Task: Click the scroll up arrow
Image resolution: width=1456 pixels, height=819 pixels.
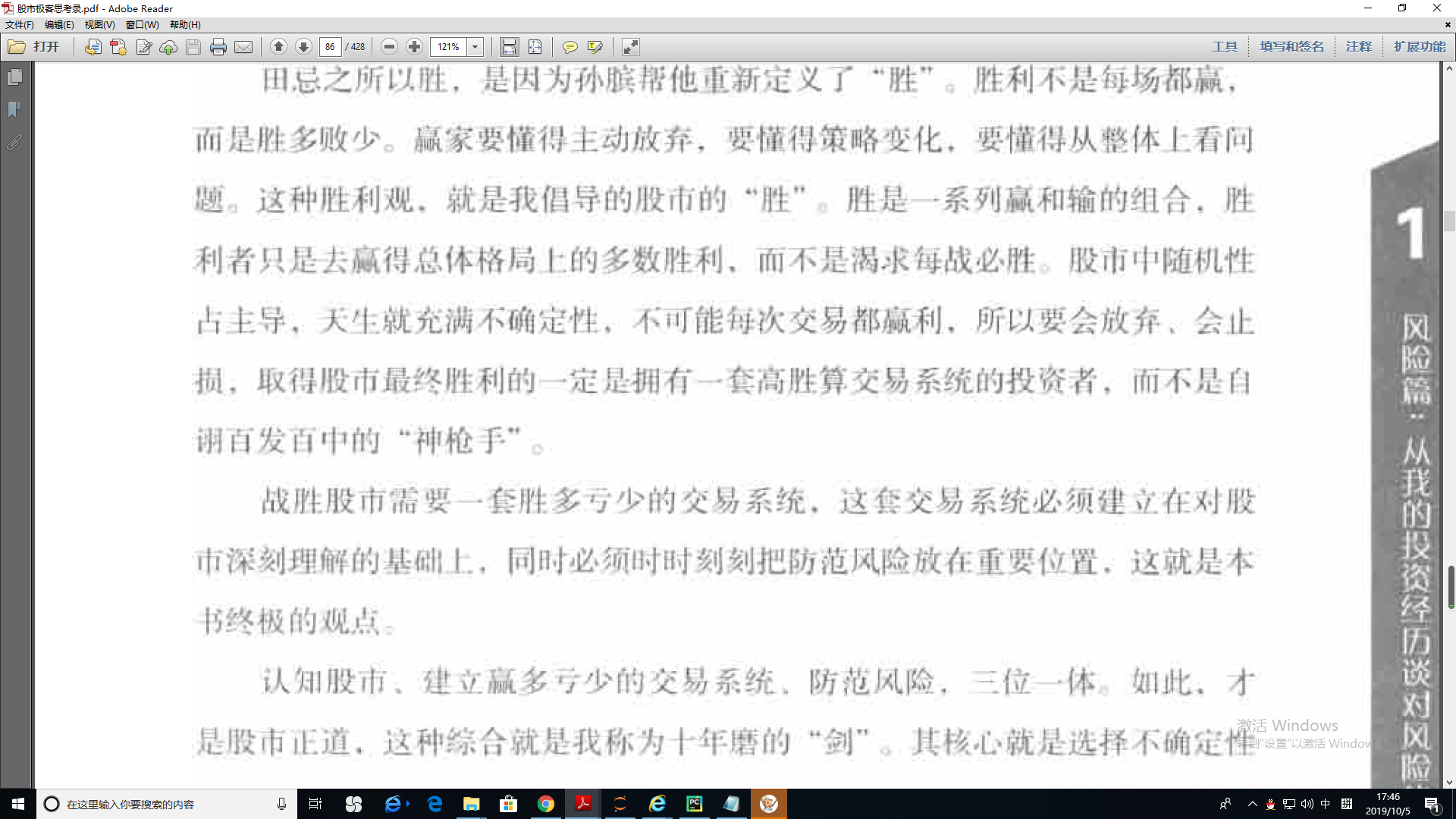Action: [x=1450, y=69]
